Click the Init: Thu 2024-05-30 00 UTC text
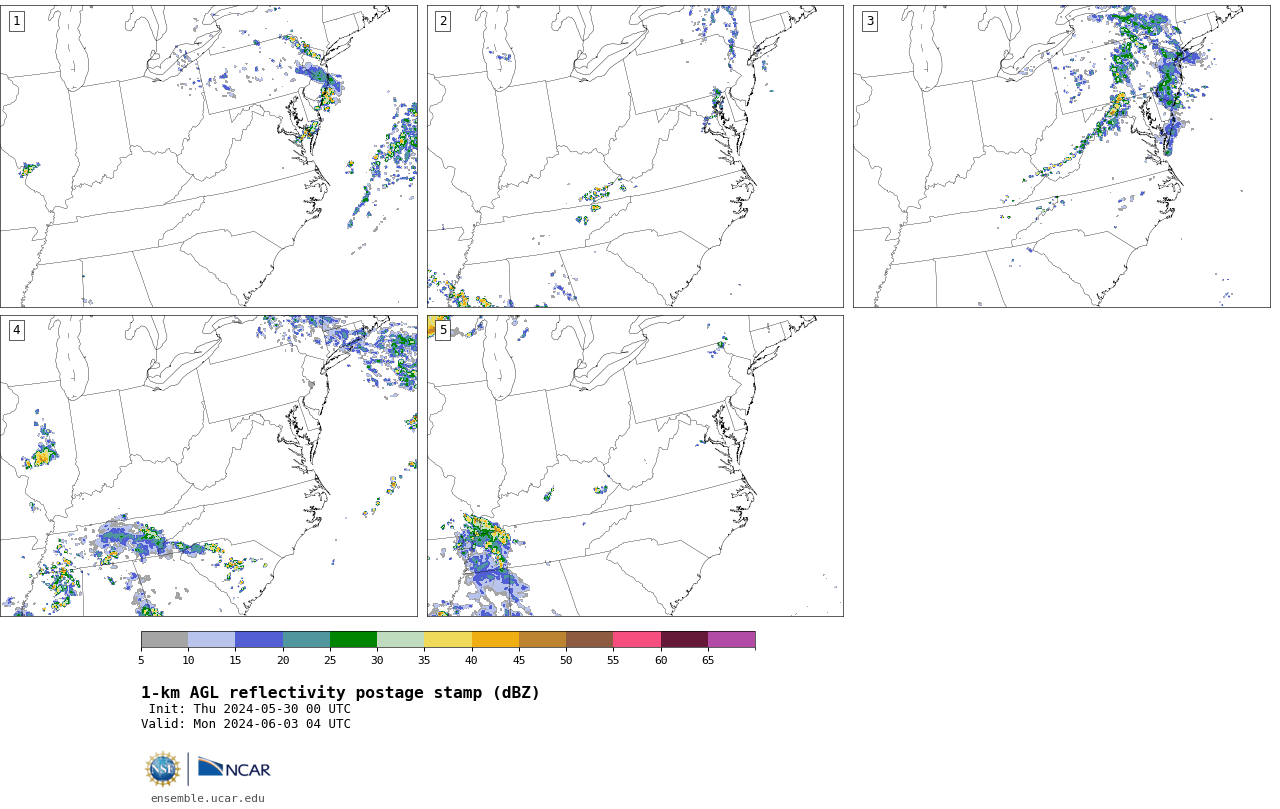The width and height of the screenshot is (1280, 809). 250,709
